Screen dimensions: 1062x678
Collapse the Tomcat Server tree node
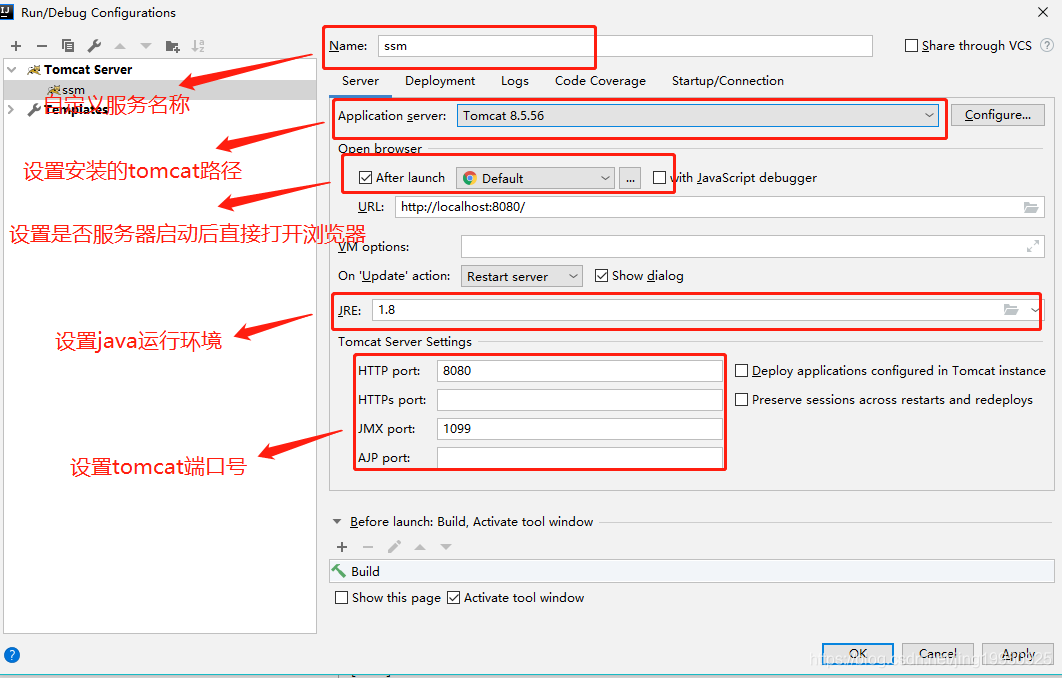point(12,70)
